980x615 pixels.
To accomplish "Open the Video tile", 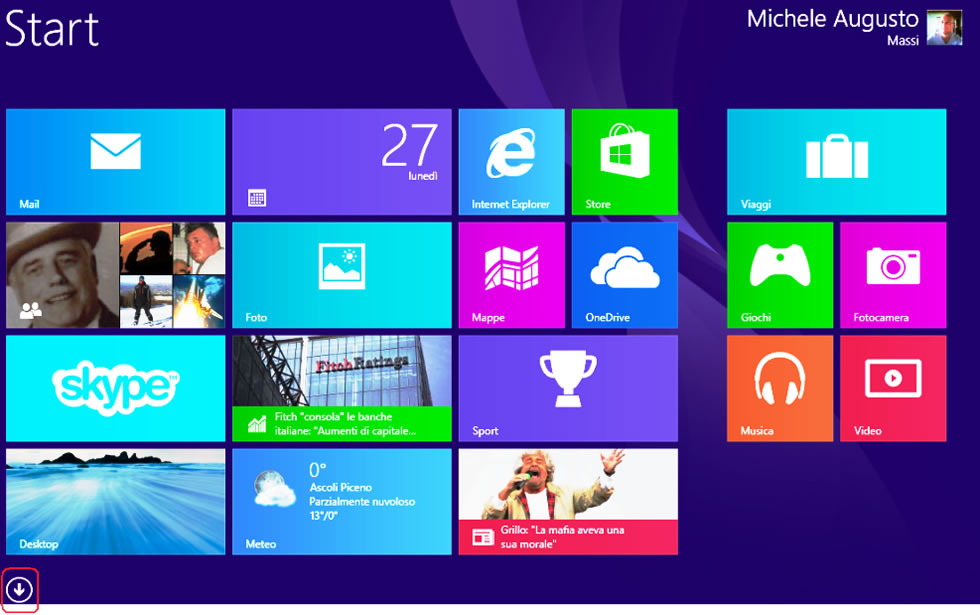I will point(893,388).
